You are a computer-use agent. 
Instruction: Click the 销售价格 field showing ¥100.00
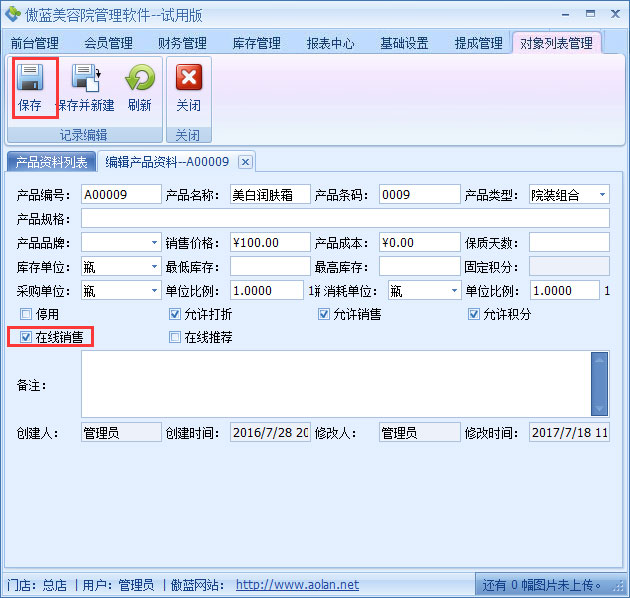point(270,242)
